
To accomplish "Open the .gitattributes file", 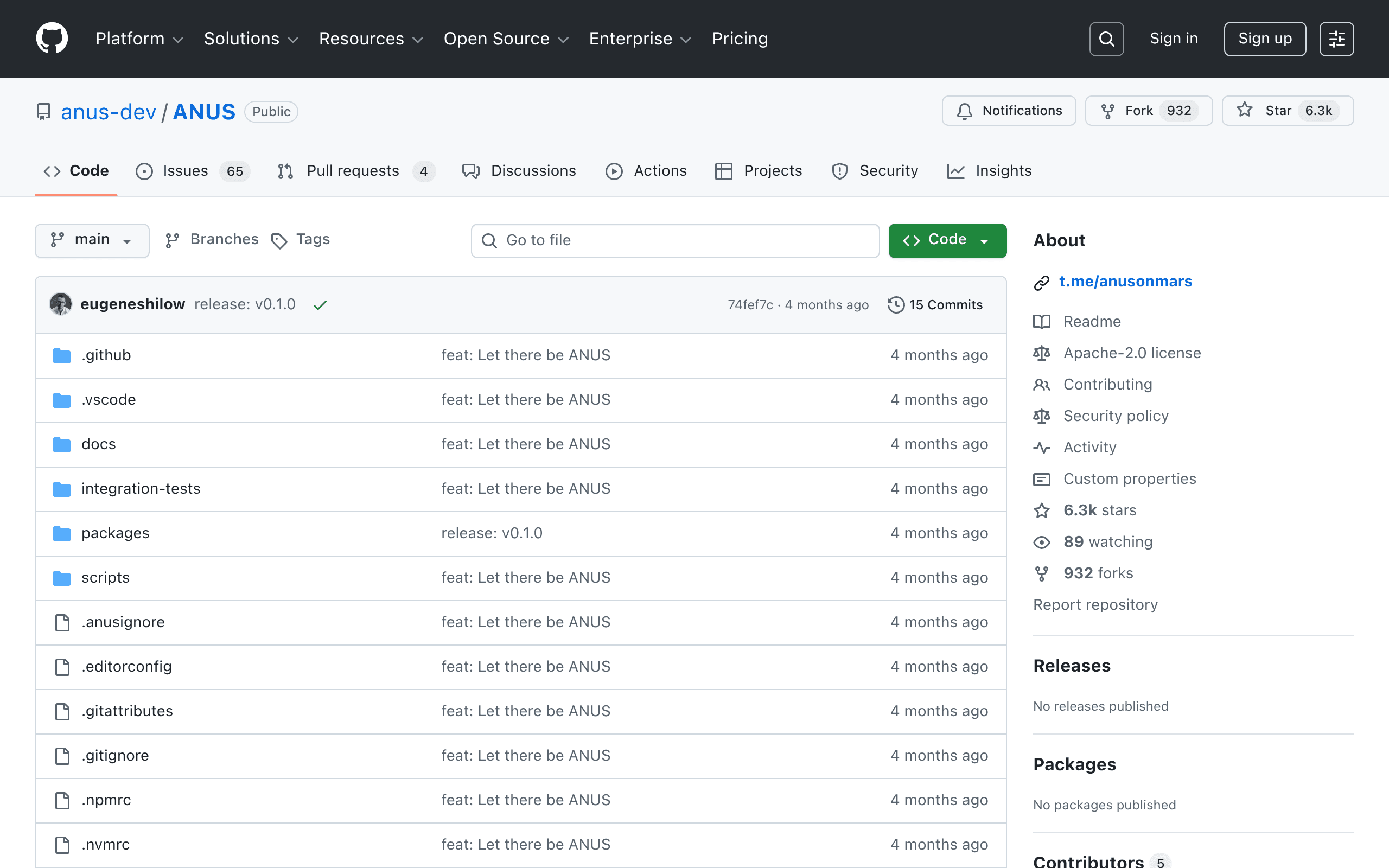I will pyautogui.click(x=127, y=711).
